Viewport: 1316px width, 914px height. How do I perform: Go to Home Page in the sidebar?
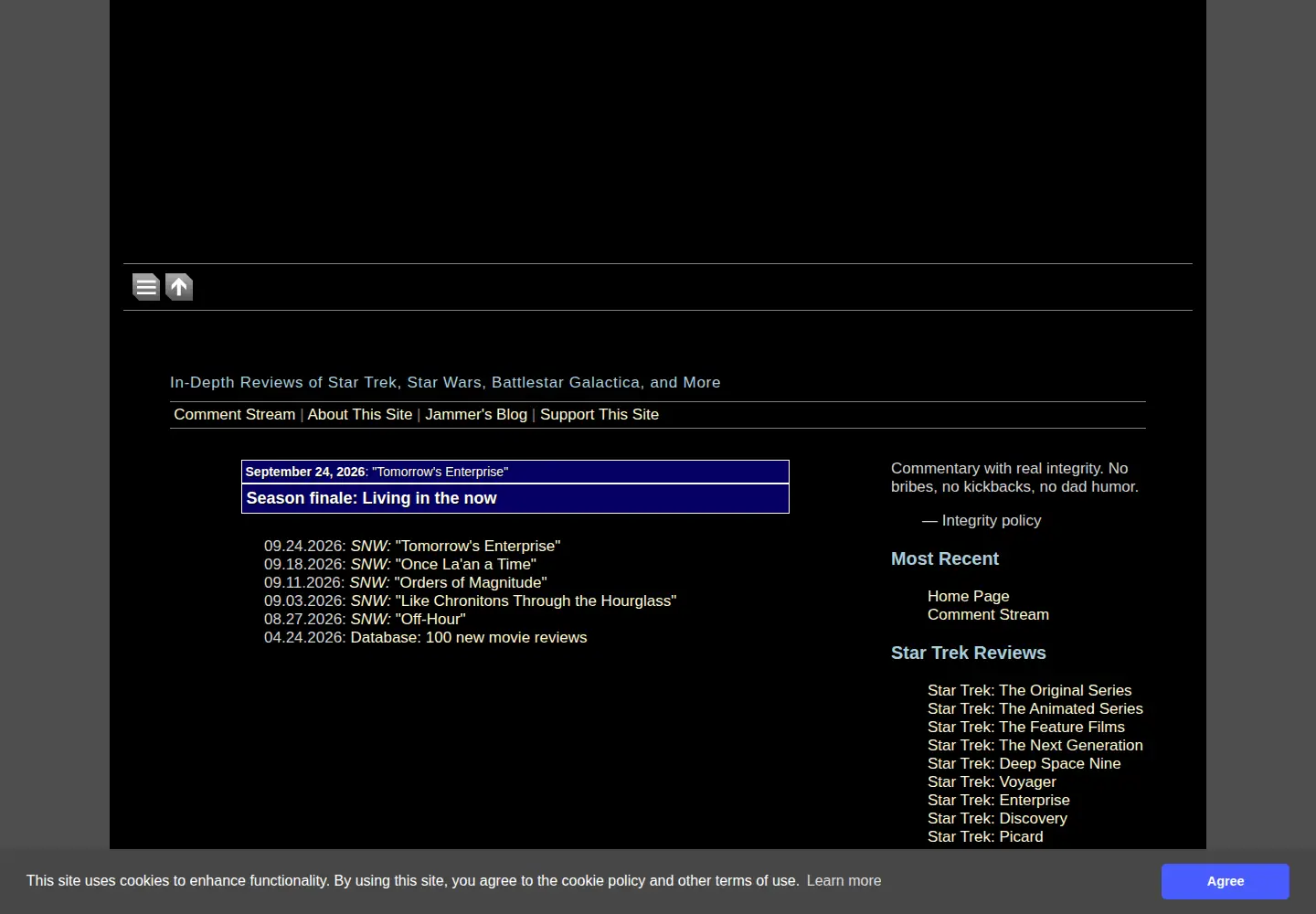point(969,596)
